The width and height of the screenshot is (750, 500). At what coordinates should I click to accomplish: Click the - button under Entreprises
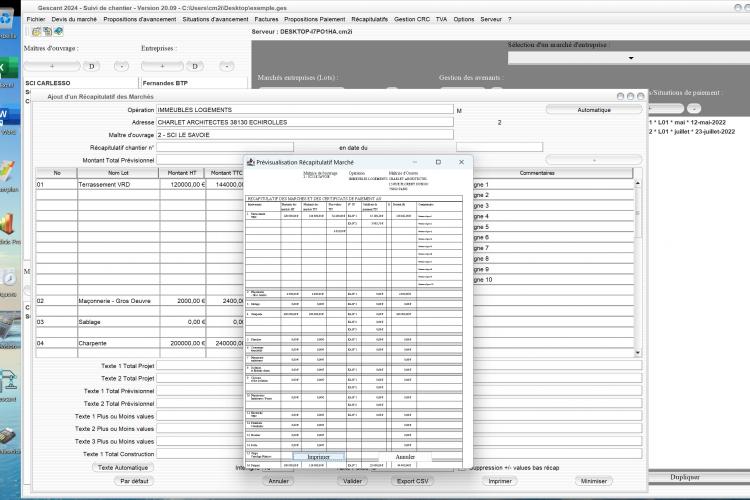(227, 66)
